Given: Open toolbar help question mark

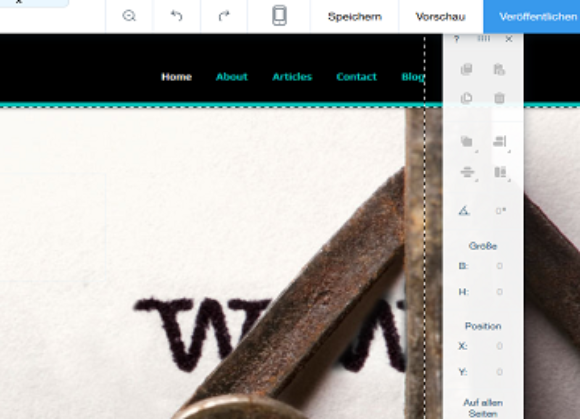Looking at the screenshot, I should tap(456, 39).
